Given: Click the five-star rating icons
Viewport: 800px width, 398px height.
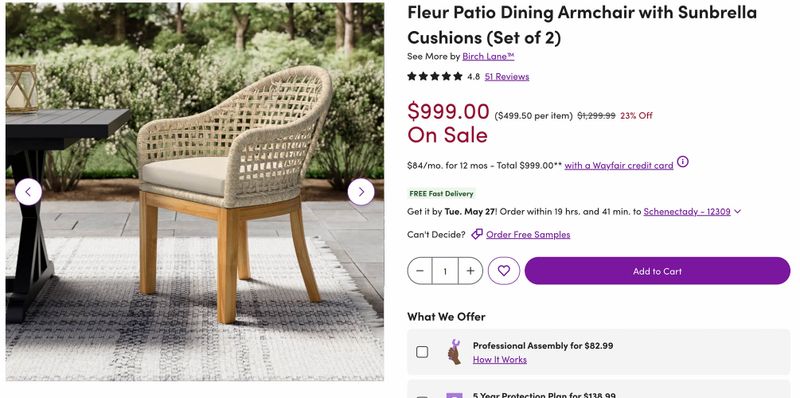Looking at the screenshot, I should click(x=435, y=77).
